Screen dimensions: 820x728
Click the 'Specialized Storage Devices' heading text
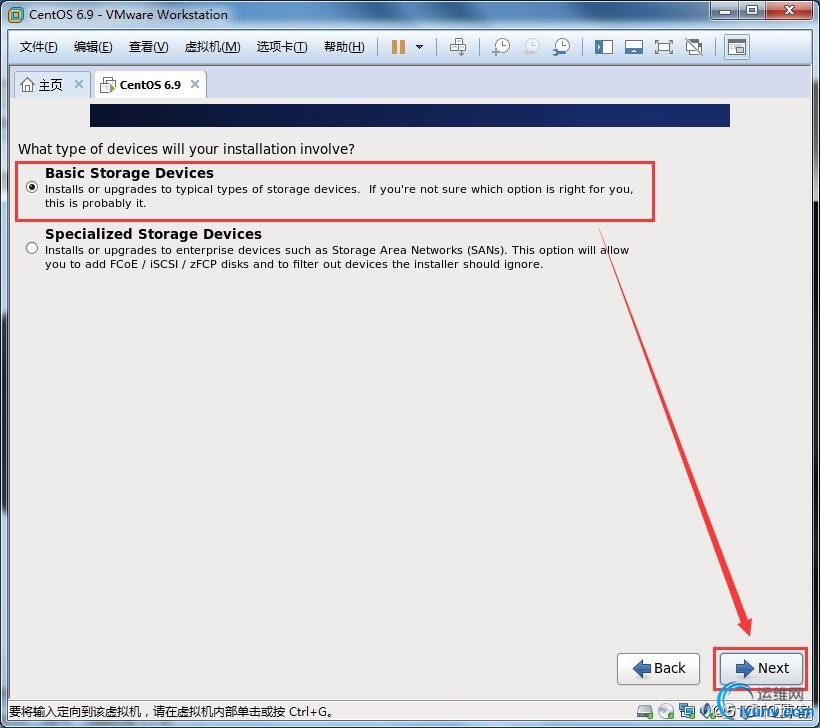pyautogui.click(x=153, y=234)
